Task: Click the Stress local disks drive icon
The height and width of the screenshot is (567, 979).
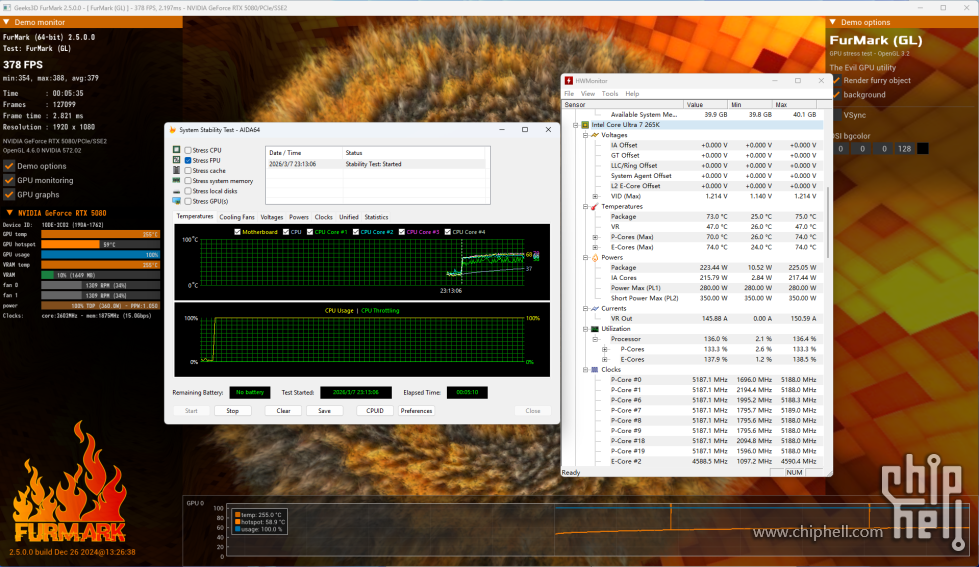Action: [x=177, y=191]
